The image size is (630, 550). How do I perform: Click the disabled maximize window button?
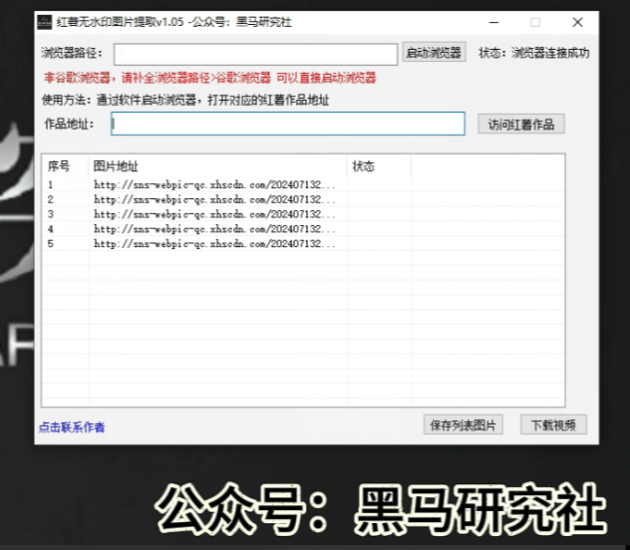click(x=535, y=22)
